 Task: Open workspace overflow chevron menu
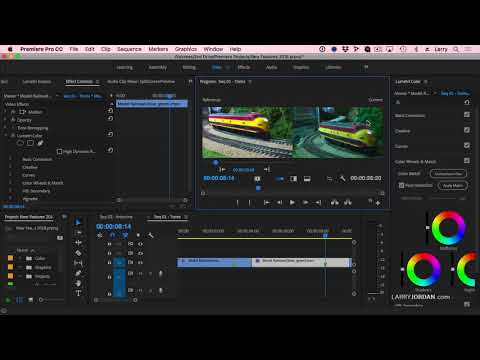(366, 67)
